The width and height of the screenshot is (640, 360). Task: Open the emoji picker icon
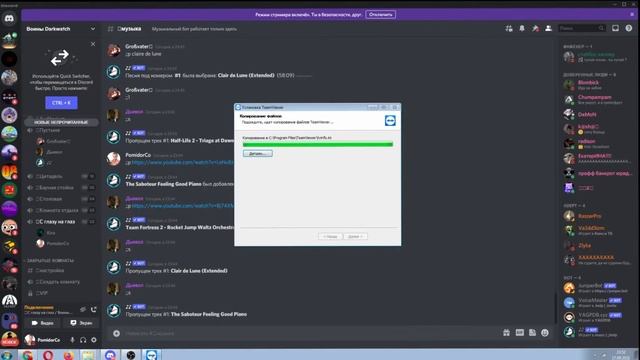click(545, 333)
